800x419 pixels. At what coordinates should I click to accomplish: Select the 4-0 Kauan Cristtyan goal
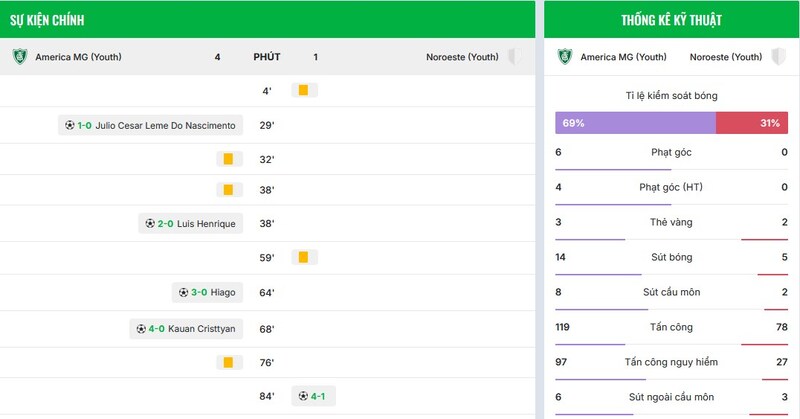click(186, 328)
